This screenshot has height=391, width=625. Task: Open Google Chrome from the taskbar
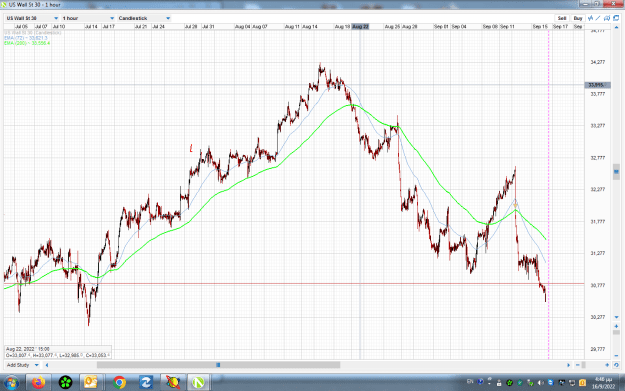pyautogui.click(x=119, y=383)
